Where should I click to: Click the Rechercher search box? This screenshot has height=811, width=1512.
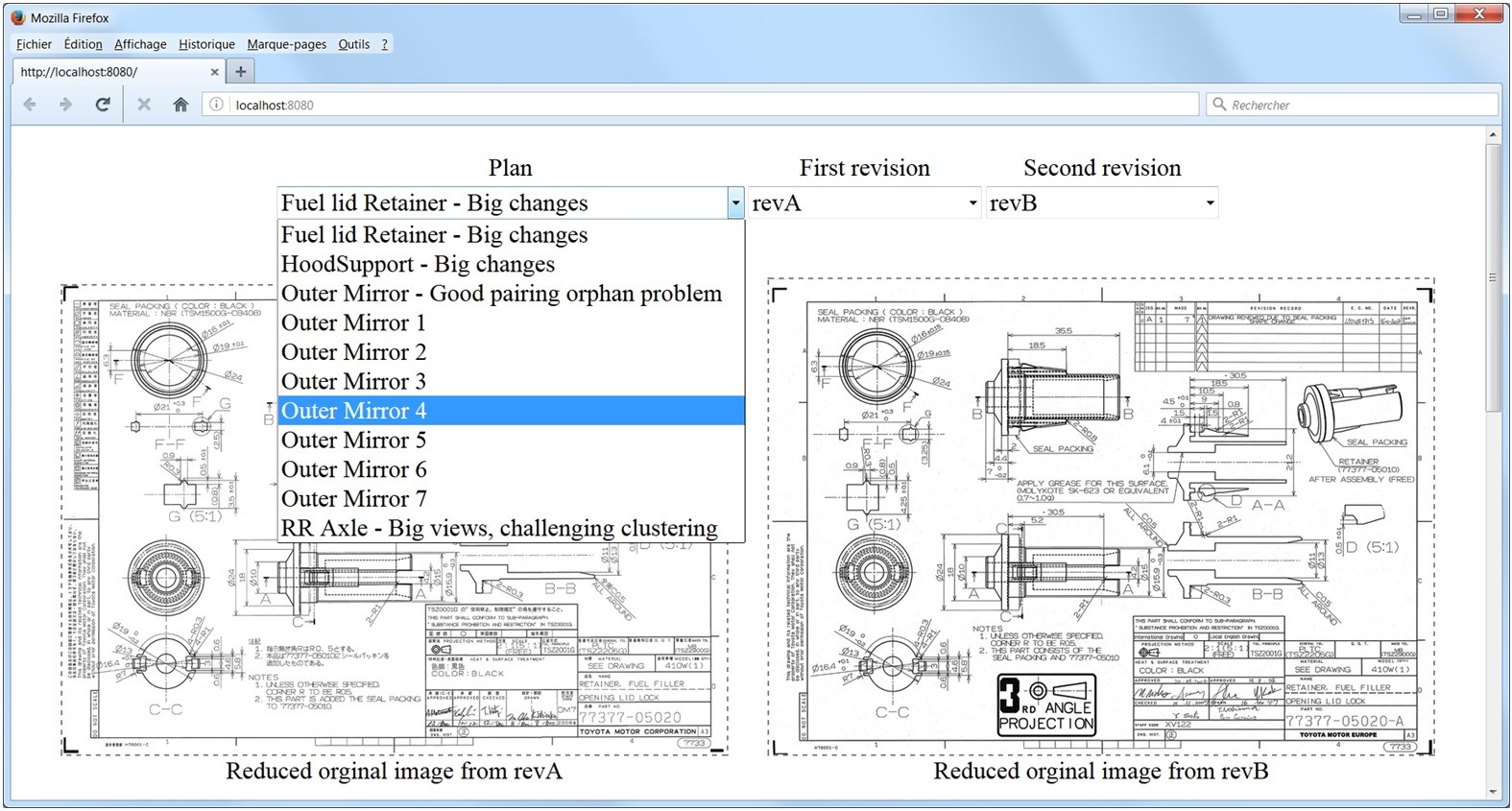1352,105
